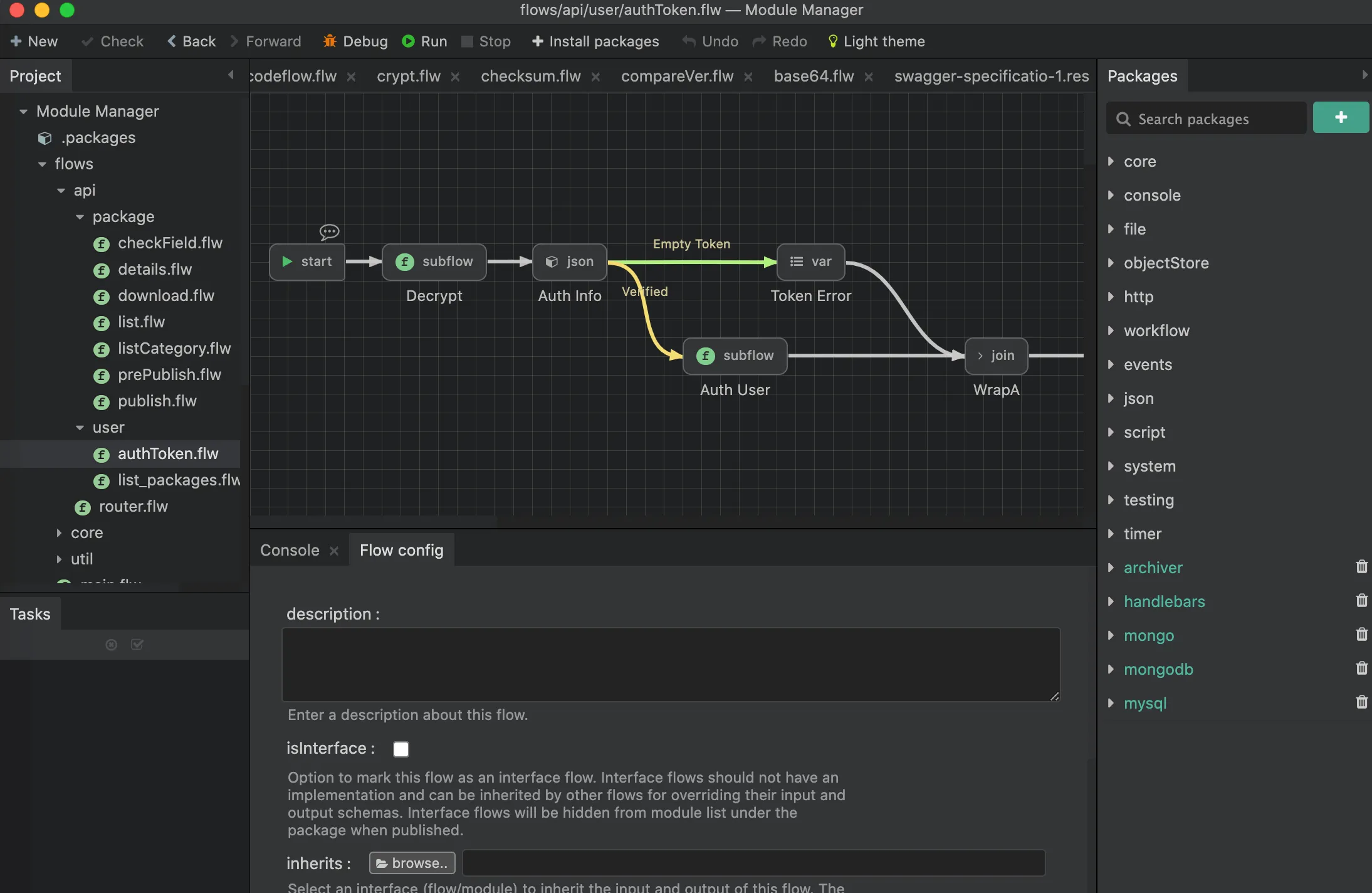
Task: Click the cancel tasks circle icon
Action: pyautogui.click(x=112, y=645)
